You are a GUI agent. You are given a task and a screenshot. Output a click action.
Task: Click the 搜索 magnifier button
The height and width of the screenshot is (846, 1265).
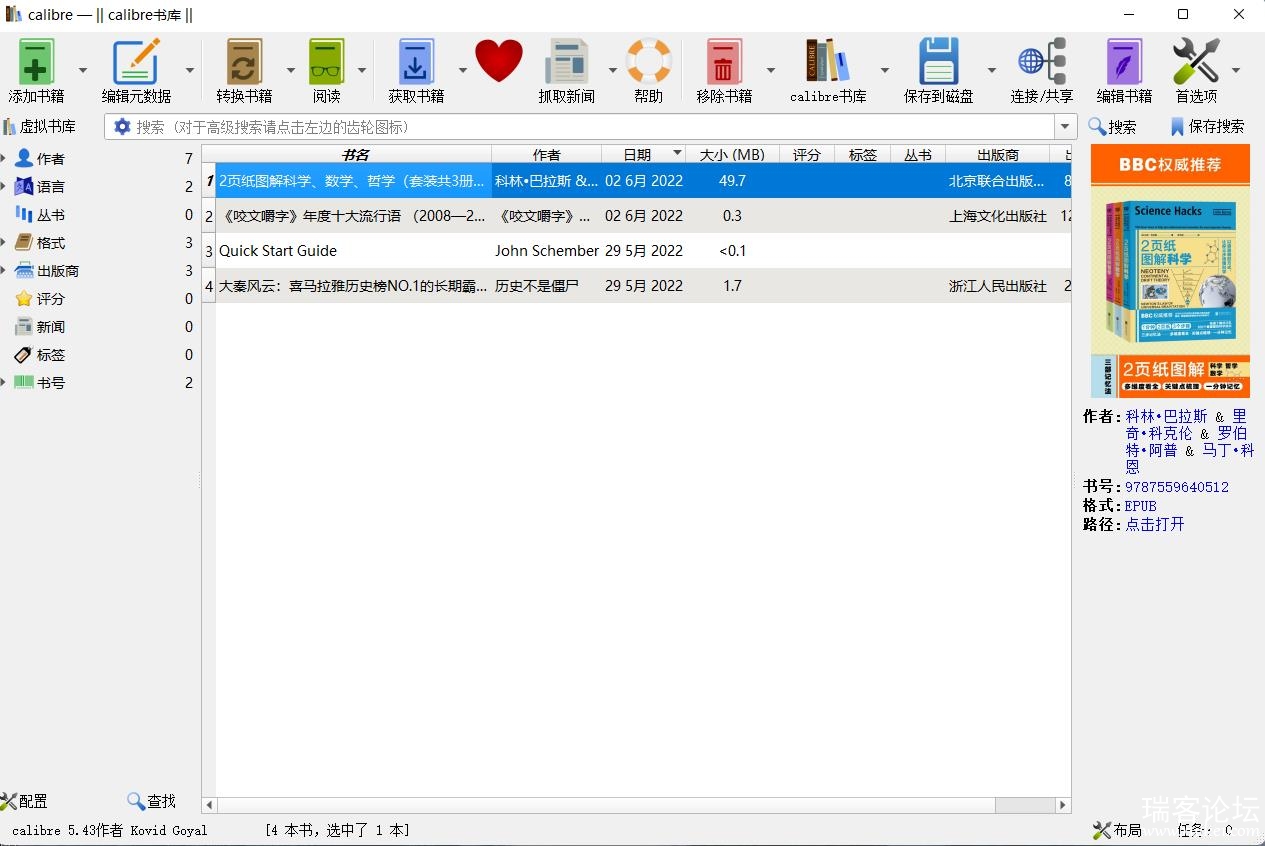[x=1112, y=127]
